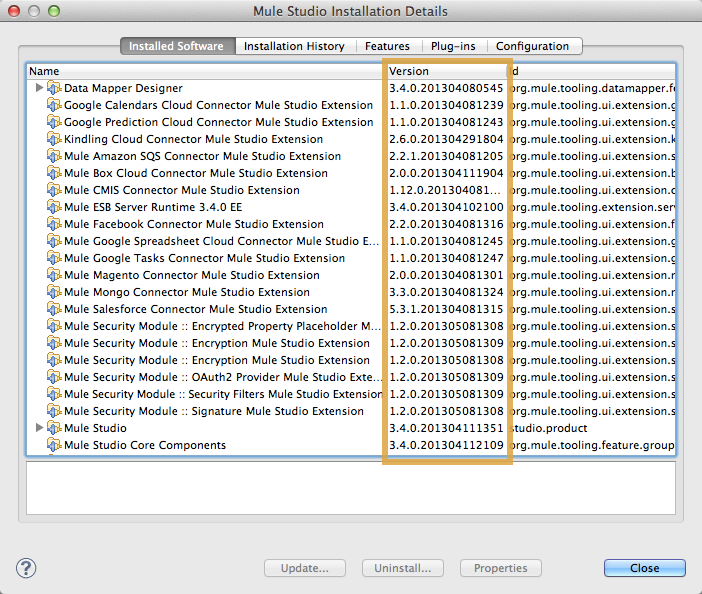This screenshot has height=594, width=702.
Task: Click the Mule Studio Core Components icon
Action: pyautogui.click(x=54, y=445)
